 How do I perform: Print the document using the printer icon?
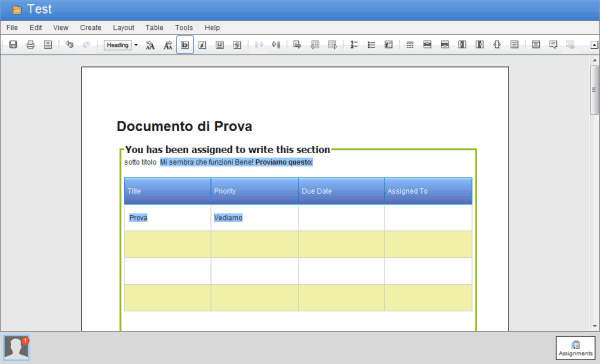(30, 44)
